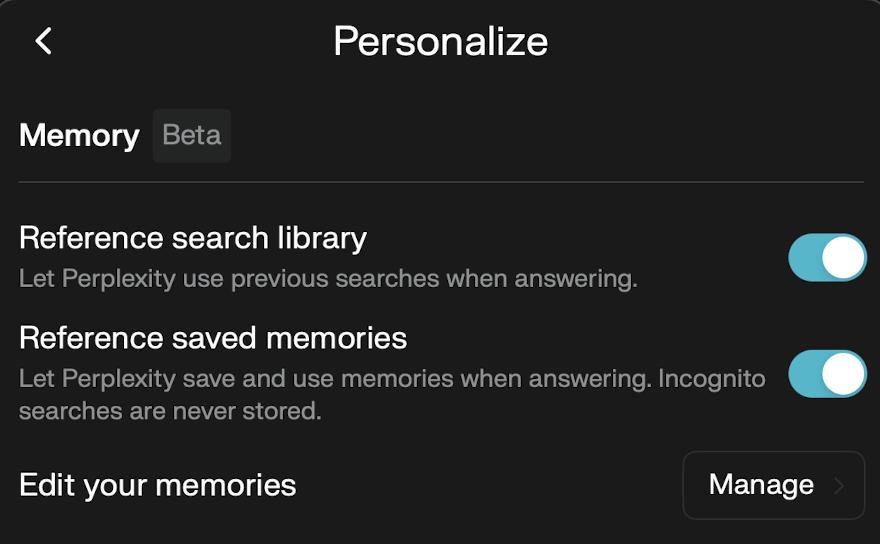Click the description about using previous searches
The image size is (880, 544).
(x=328, y=278)
